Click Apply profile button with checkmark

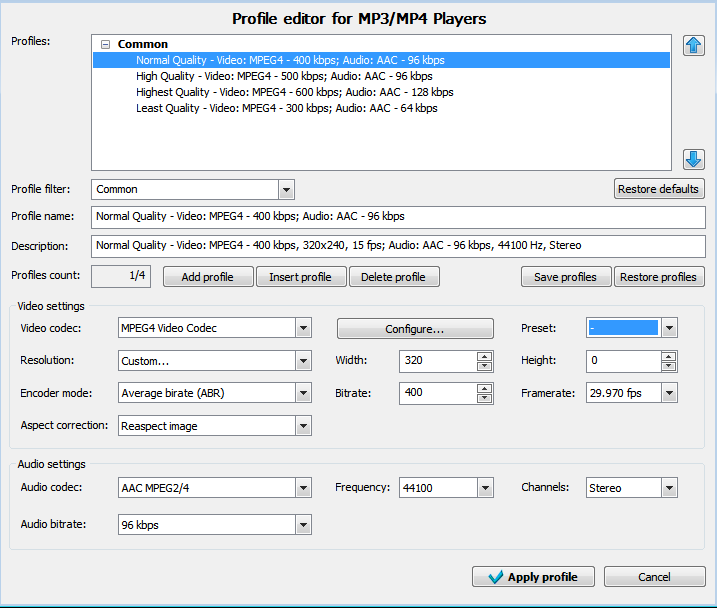click(533, 577)
